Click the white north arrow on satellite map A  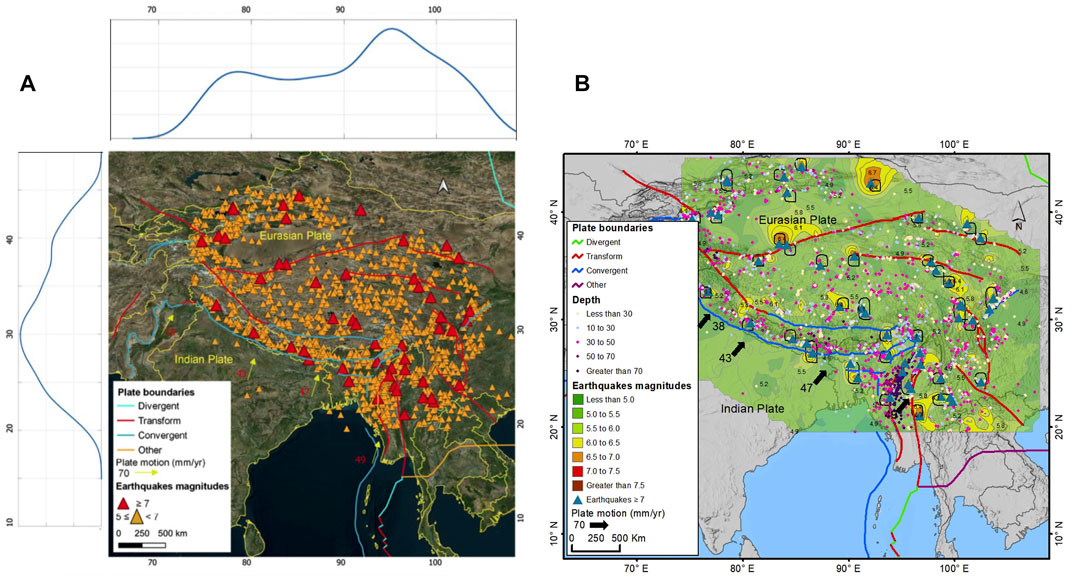click(443, 186)
